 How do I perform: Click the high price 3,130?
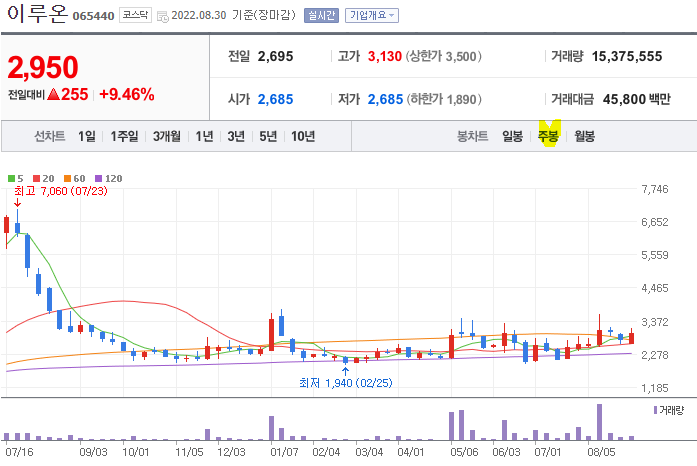pos(385,56)
